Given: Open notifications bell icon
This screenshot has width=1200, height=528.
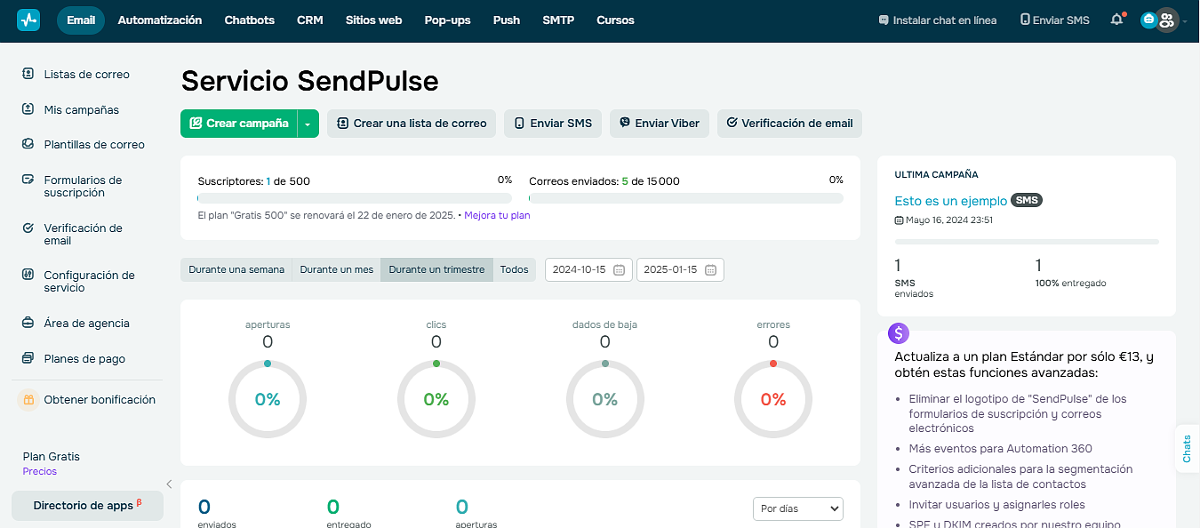Looking at the screenshot, I should tap(1117, 20).
